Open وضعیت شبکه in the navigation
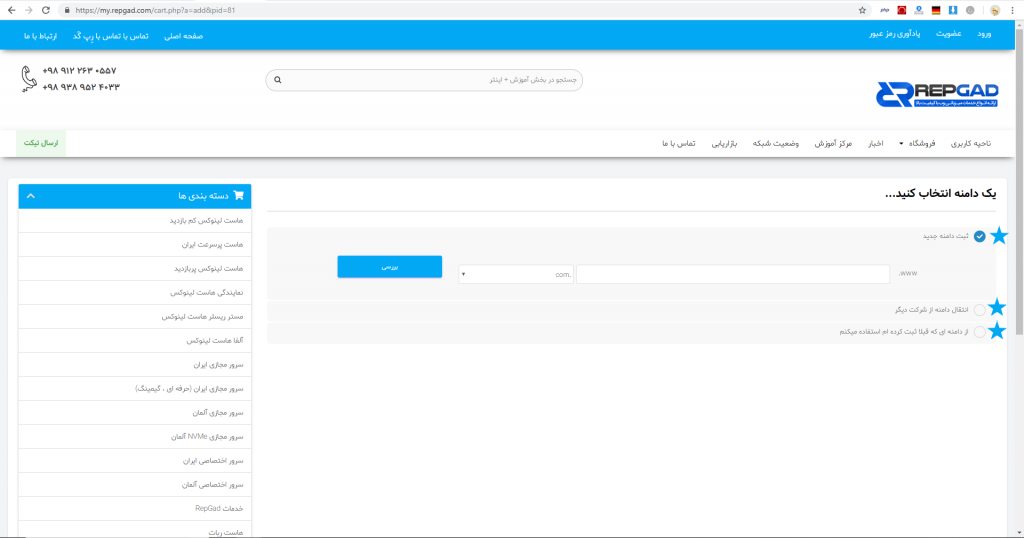 coord(775,144)
